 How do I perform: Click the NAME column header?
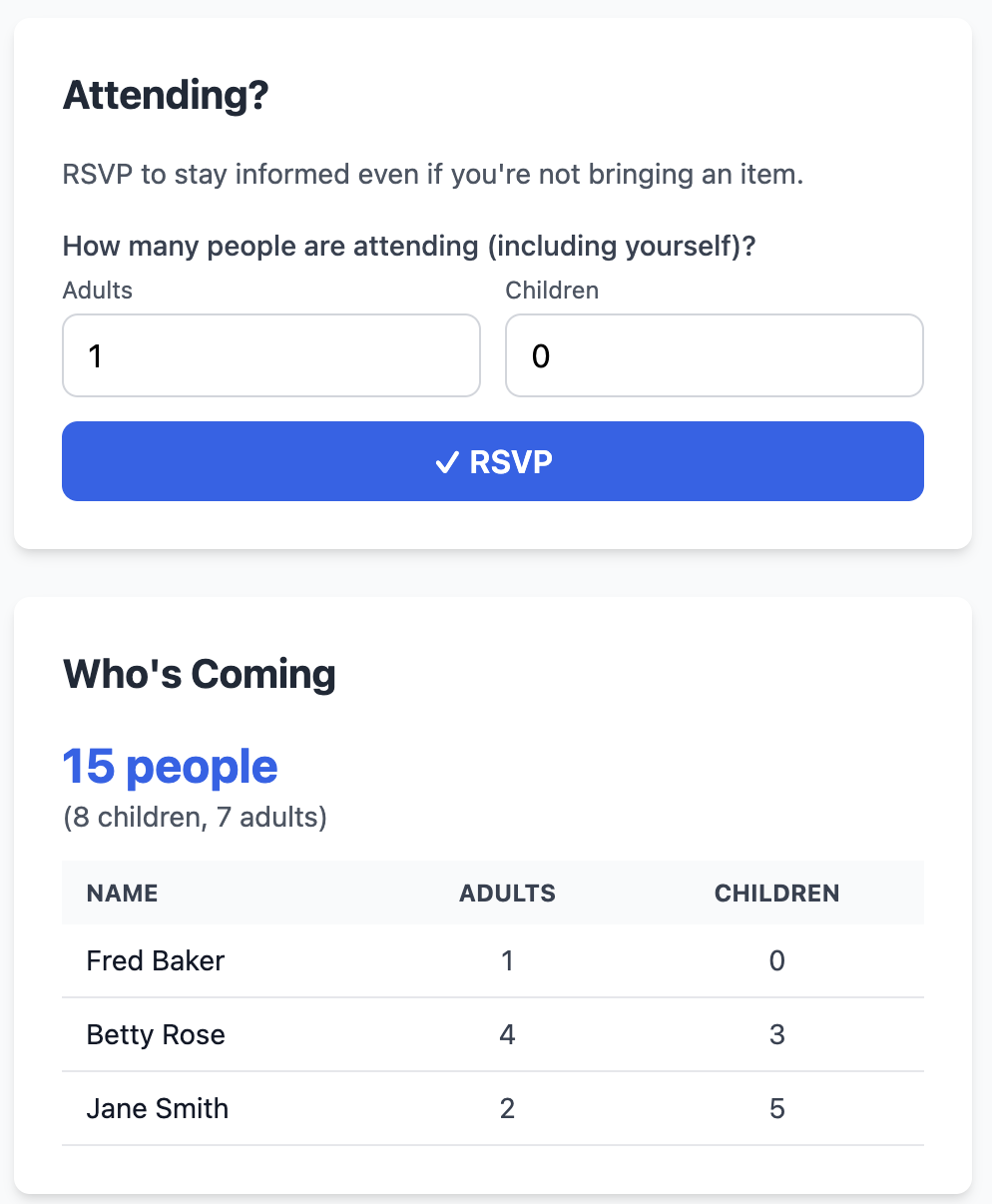tap(122, 893)
